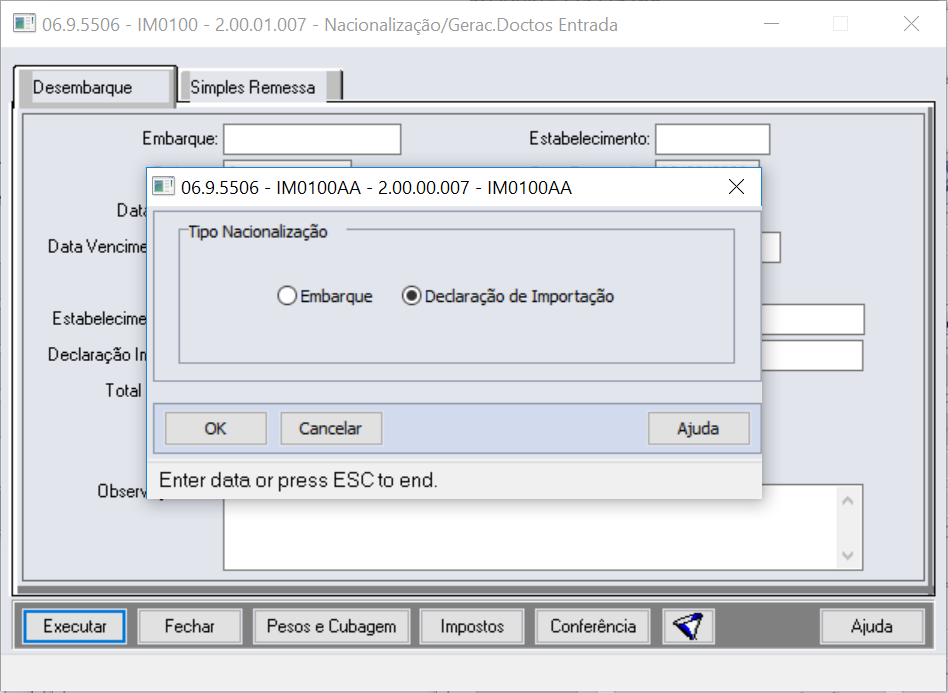Click the paper airplane icon button
This screenshot has width=948, height=693.
[x=689, y=626]
